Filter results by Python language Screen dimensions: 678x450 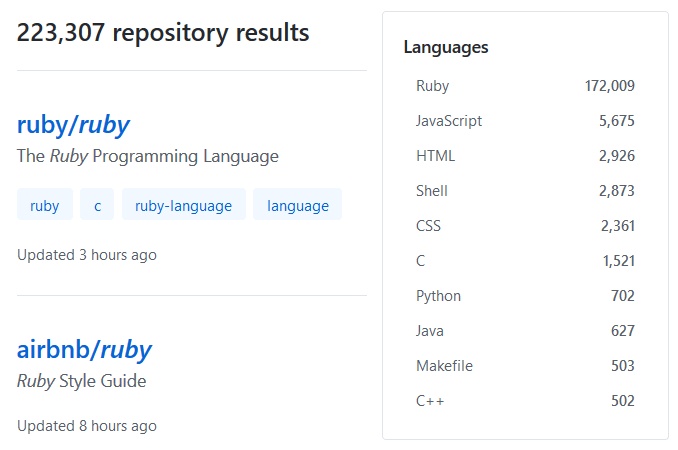[x=525, y=296]
